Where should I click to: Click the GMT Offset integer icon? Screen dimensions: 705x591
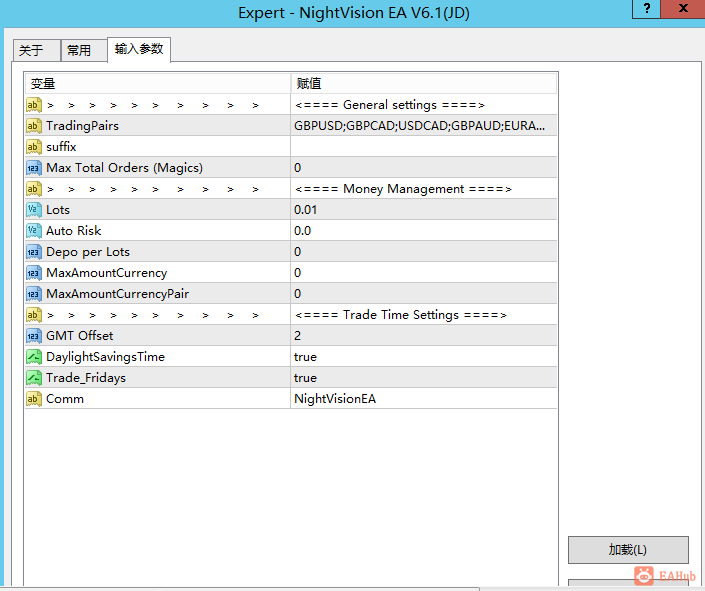coord(34,336)
